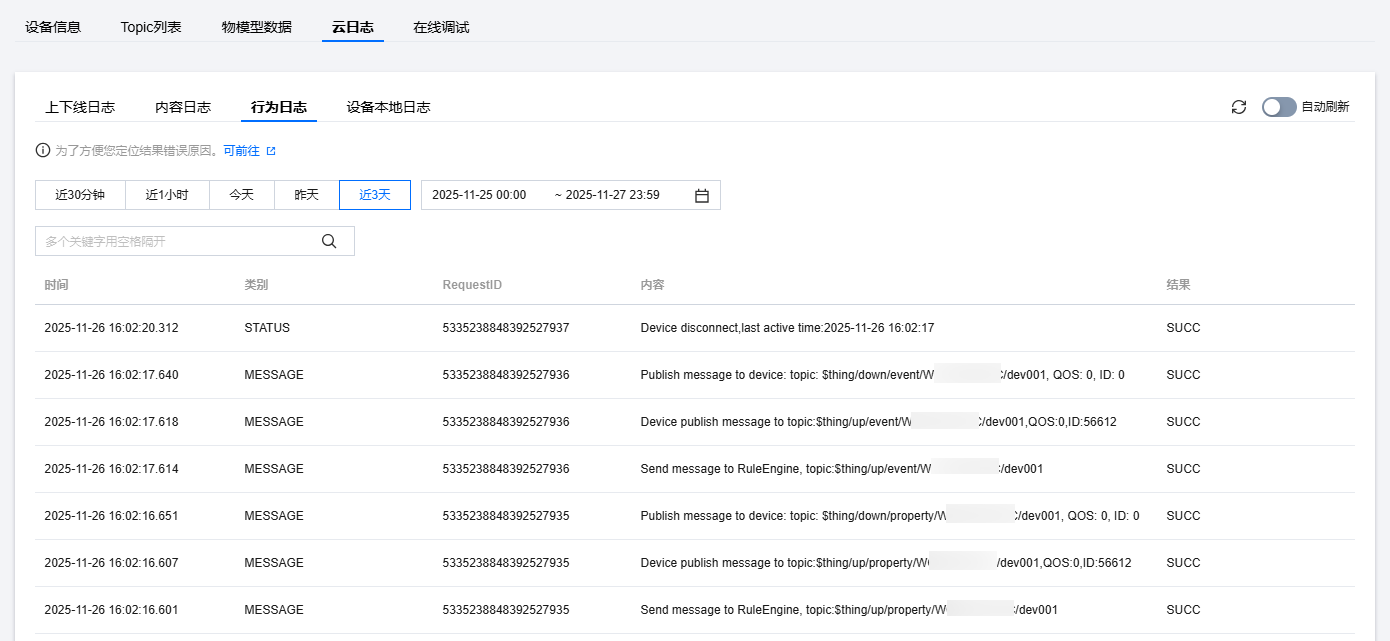Toggle the 自动刷新 switch

(x=1278, y=107)
